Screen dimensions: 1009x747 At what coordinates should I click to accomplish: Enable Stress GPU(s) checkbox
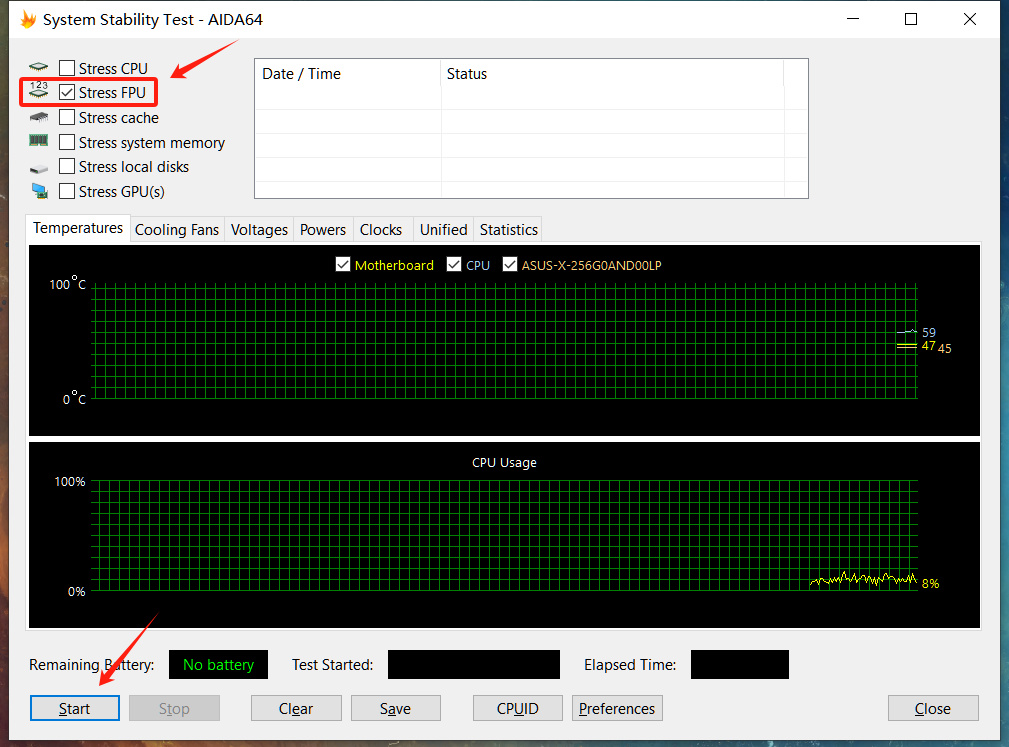[x=67, y=191]
